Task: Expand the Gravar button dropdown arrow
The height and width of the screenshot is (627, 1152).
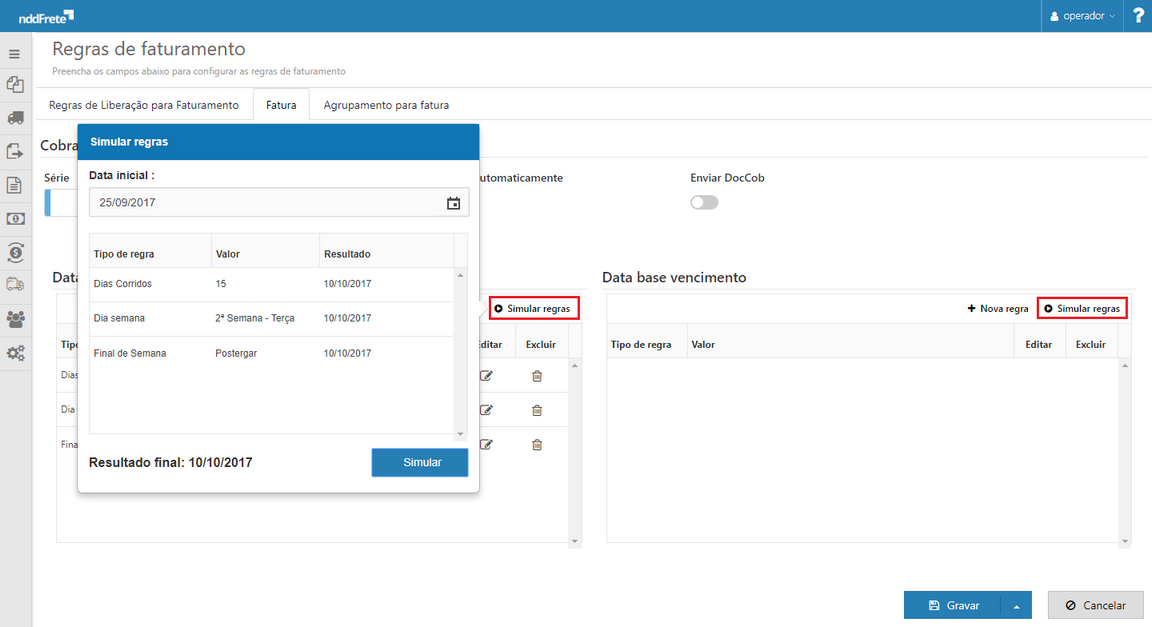Action: [1016, 606]
